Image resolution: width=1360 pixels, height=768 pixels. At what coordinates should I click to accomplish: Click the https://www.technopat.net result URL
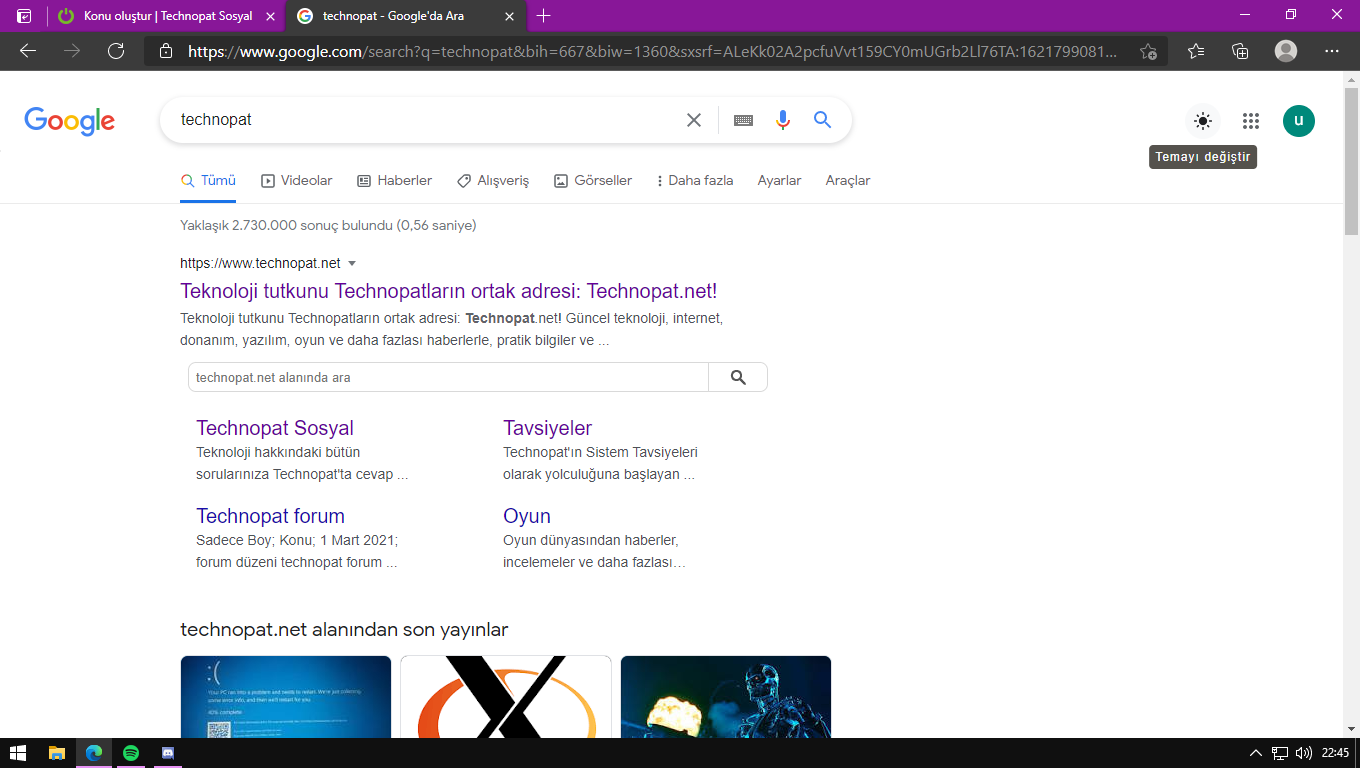tap(260, 263)
